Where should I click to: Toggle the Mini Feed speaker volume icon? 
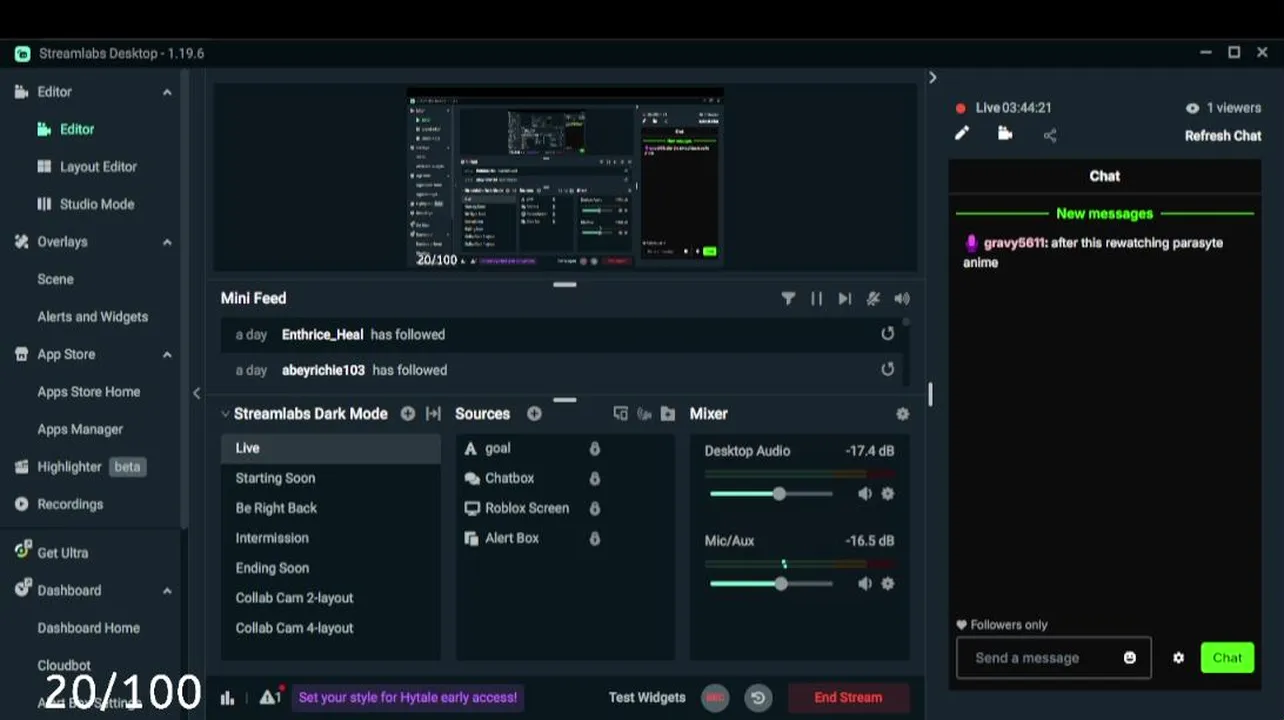pyautogui.click(x=902, y=298)
